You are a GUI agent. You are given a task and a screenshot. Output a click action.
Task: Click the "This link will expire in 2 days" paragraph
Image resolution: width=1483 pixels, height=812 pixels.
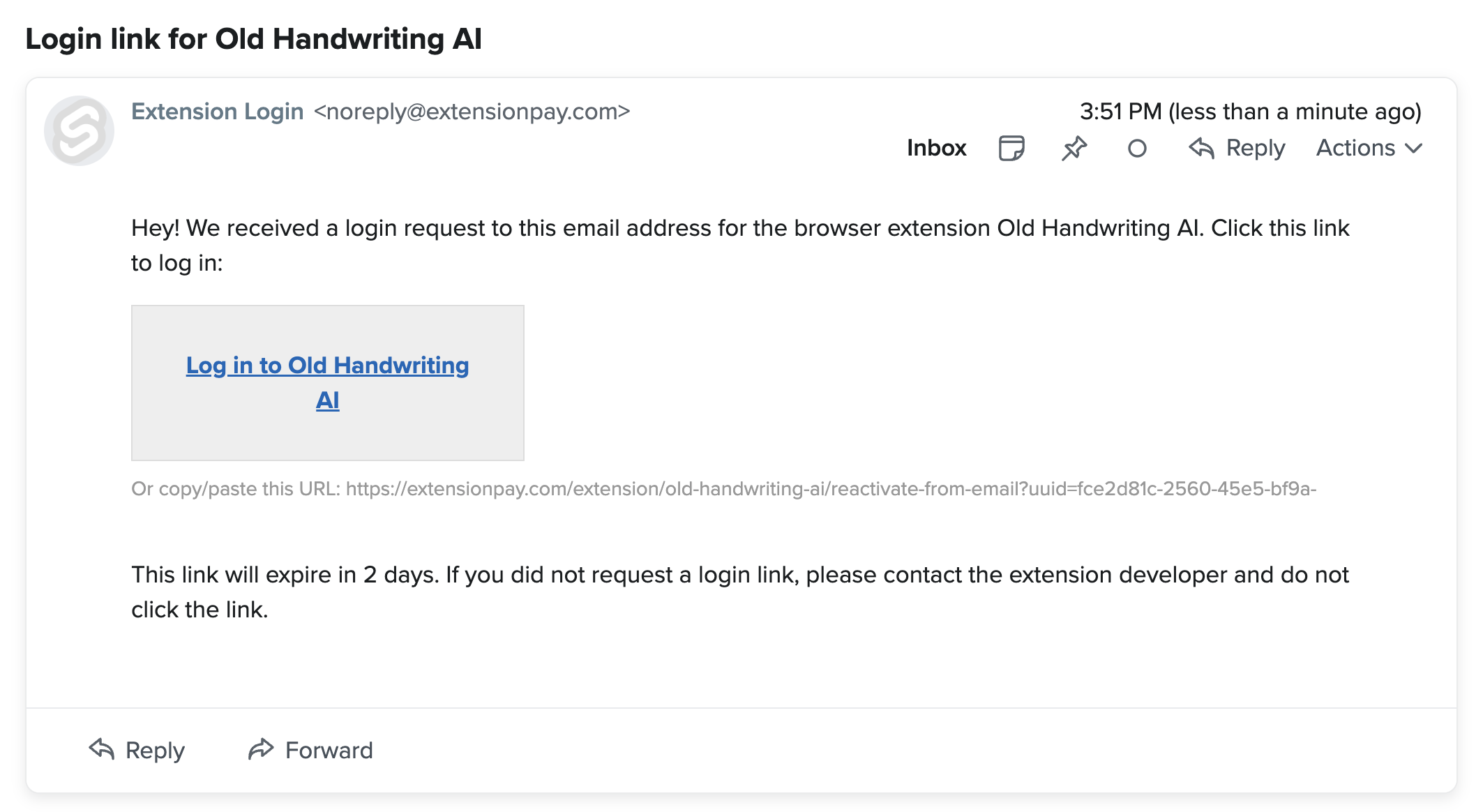point(740,592)
